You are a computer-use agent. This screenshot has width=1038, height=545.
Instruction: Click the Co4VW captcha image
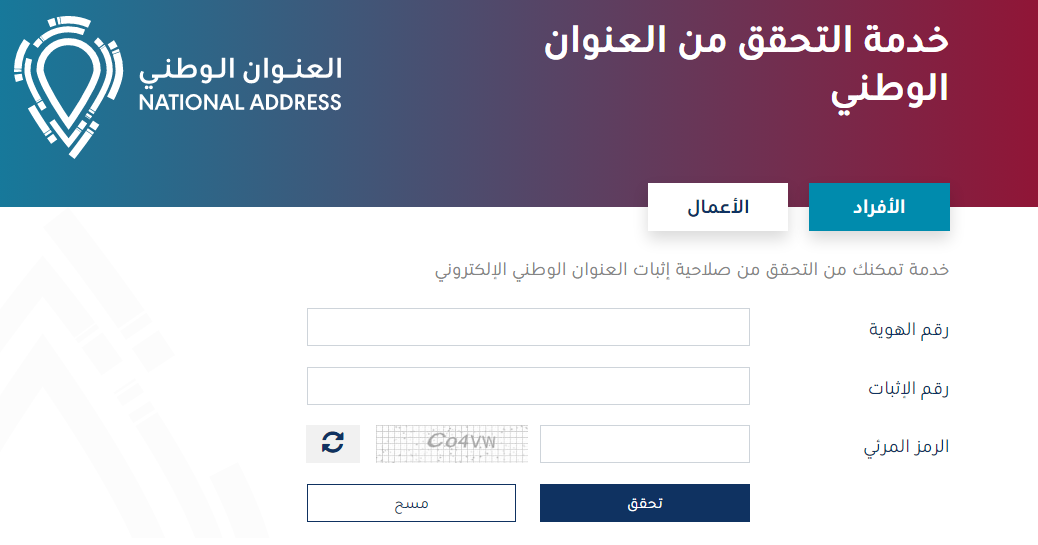point(451,443)
